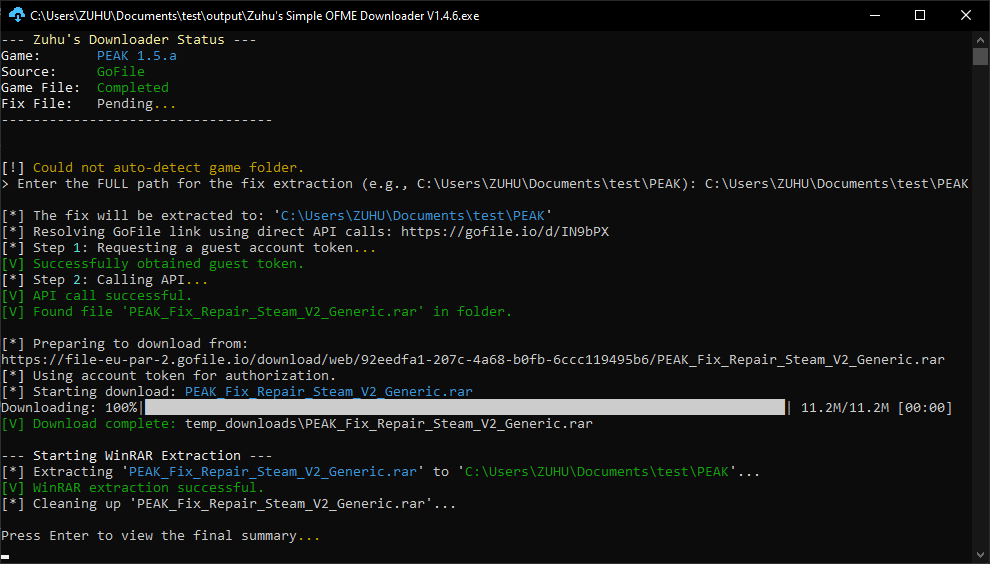Click the 'Zuhu's Downloader Status' header line
This screenshot has height=564, width=990.
click(129, 39)
